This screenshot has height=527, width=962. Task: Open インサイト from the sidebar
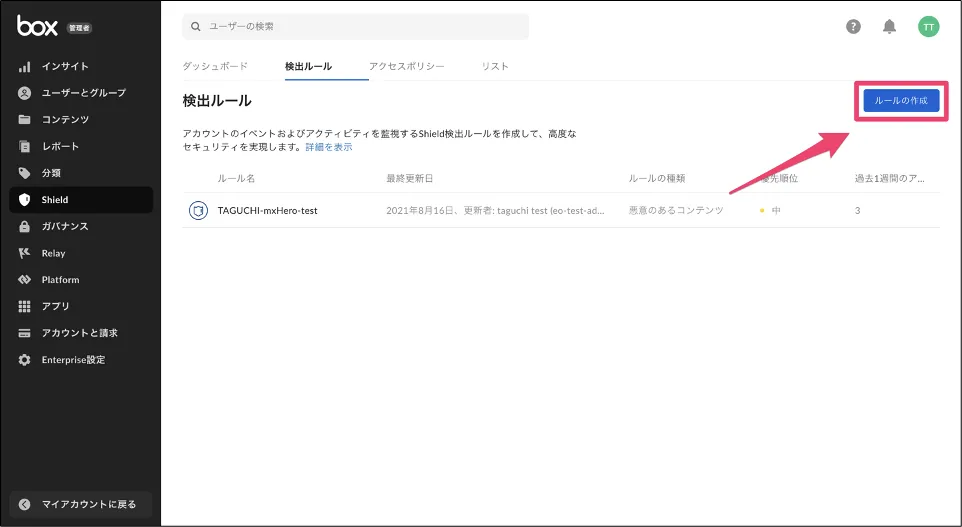tap(64, 66)
